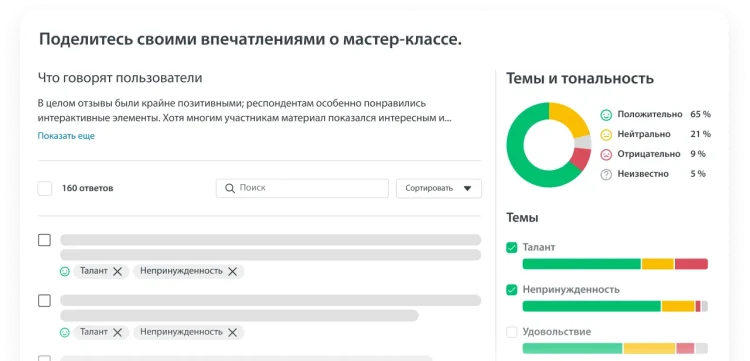Uncheck the Непринужденность theme checkbox
This screenshot has height=361, width=750.
point(512,290)
